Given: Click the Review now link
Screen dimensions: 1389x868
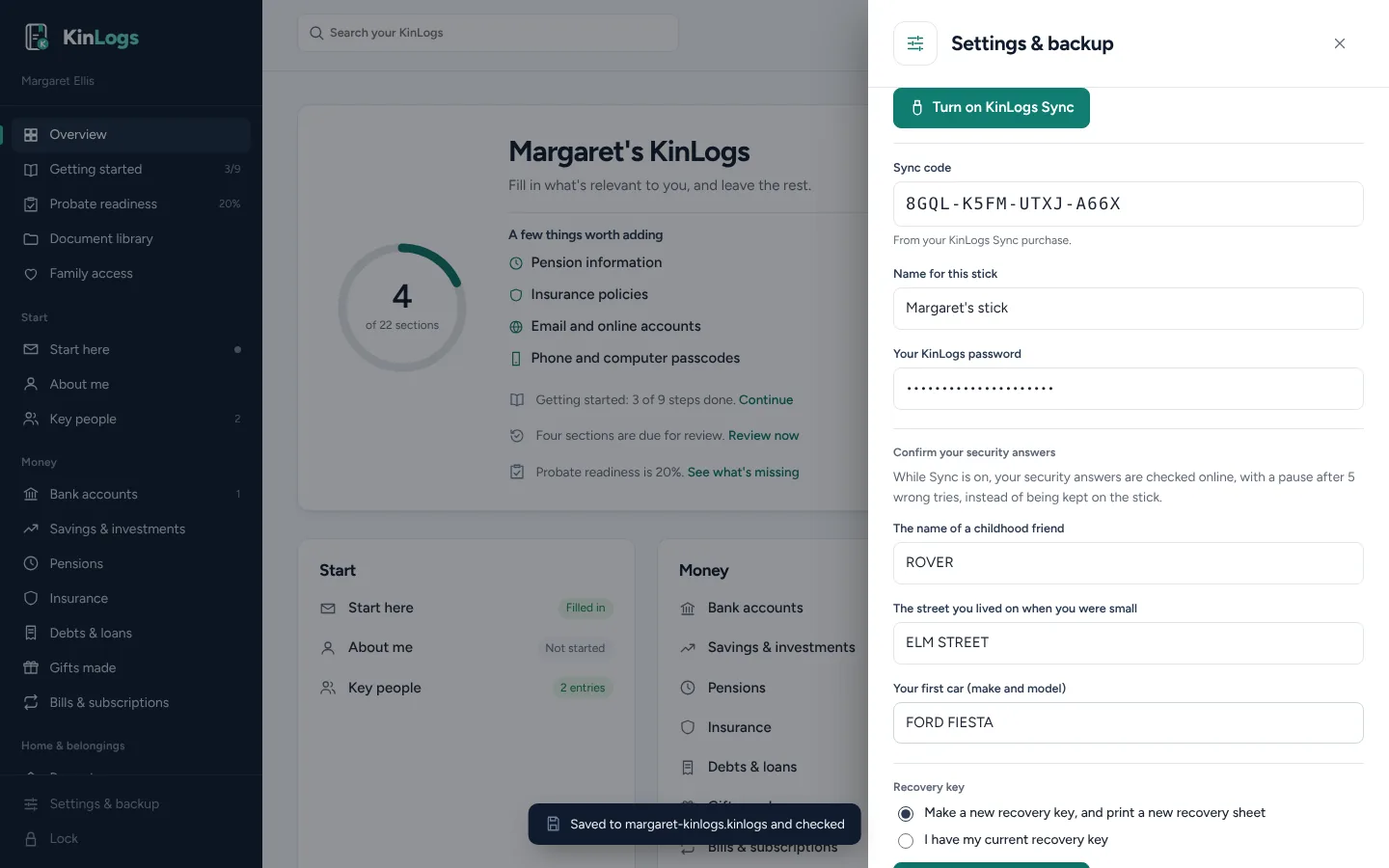Looking at the screenshot, I should click(x=764, y=436).
